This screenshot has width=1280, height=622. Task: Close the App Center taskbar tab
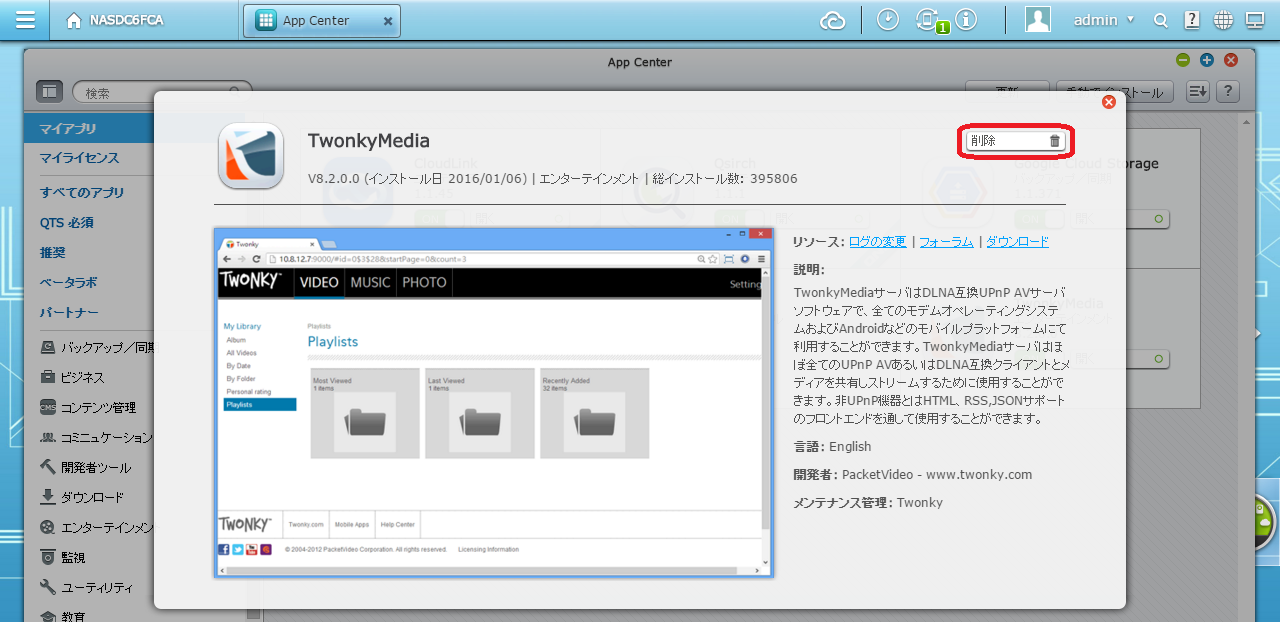point(388,21)
